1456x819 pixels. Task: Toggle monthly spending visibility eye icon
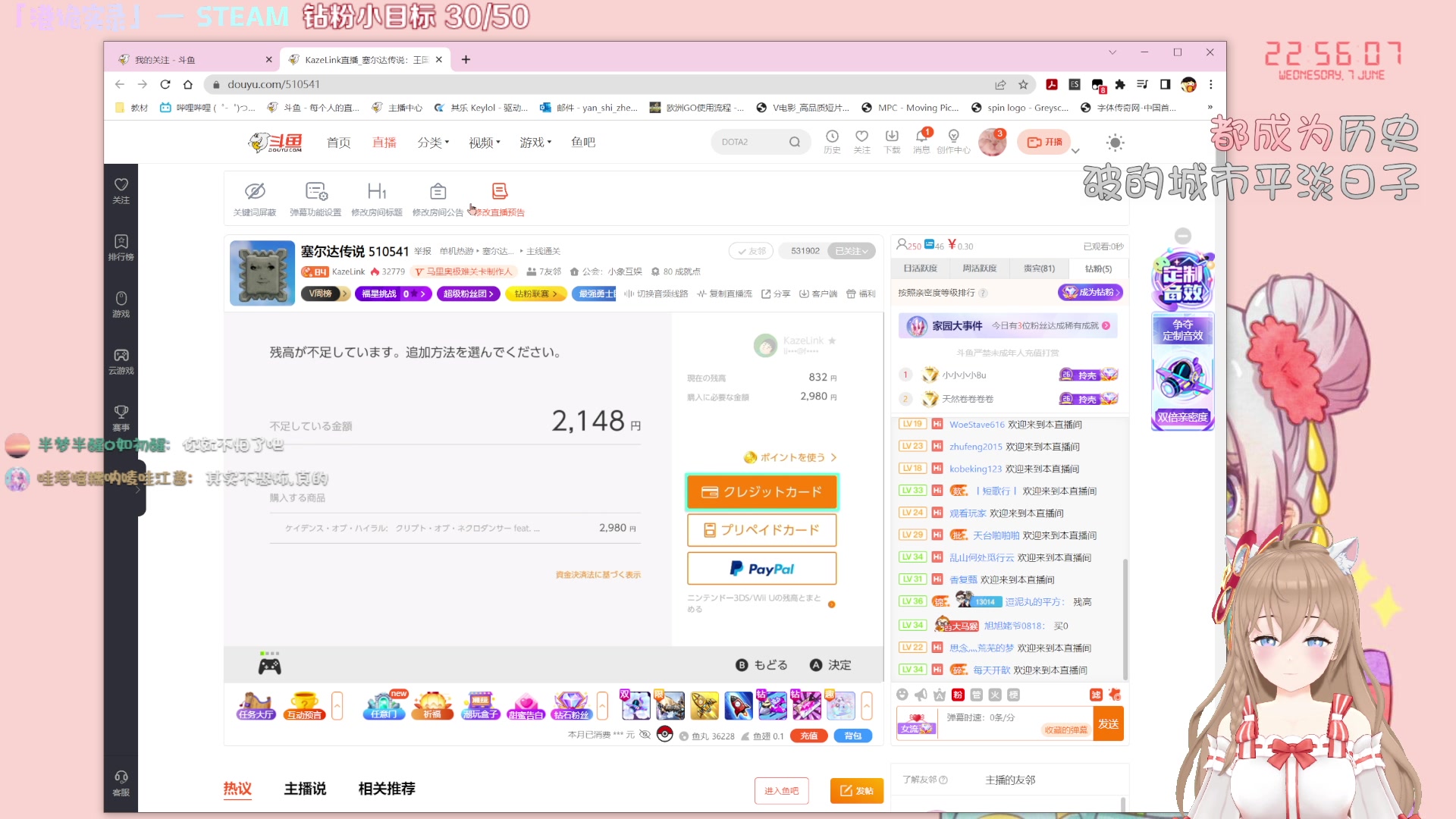pos(645,735)
